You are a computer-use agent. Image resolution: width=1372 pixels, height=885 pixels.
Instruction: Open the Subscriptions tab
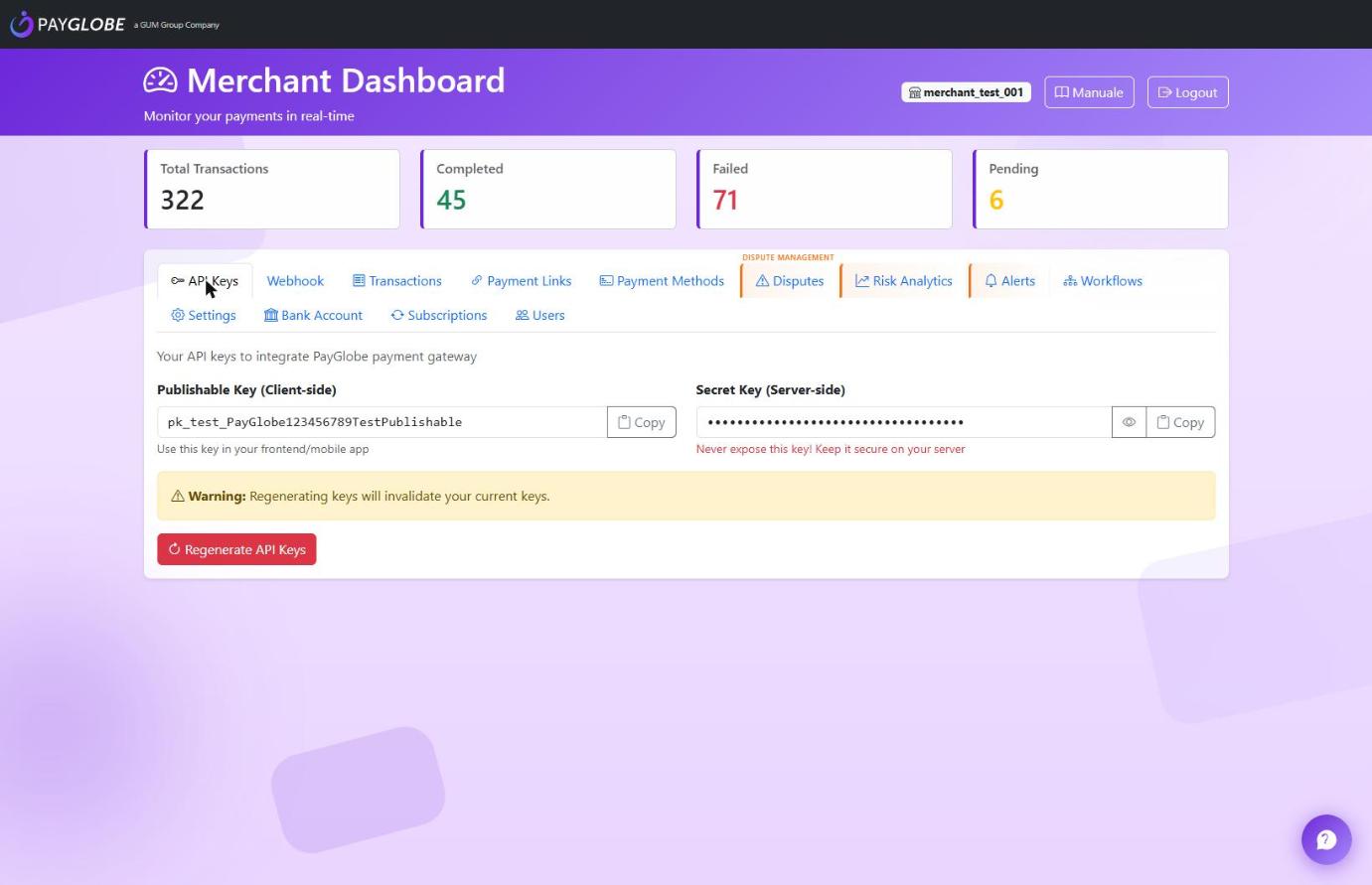click(438, 315)
